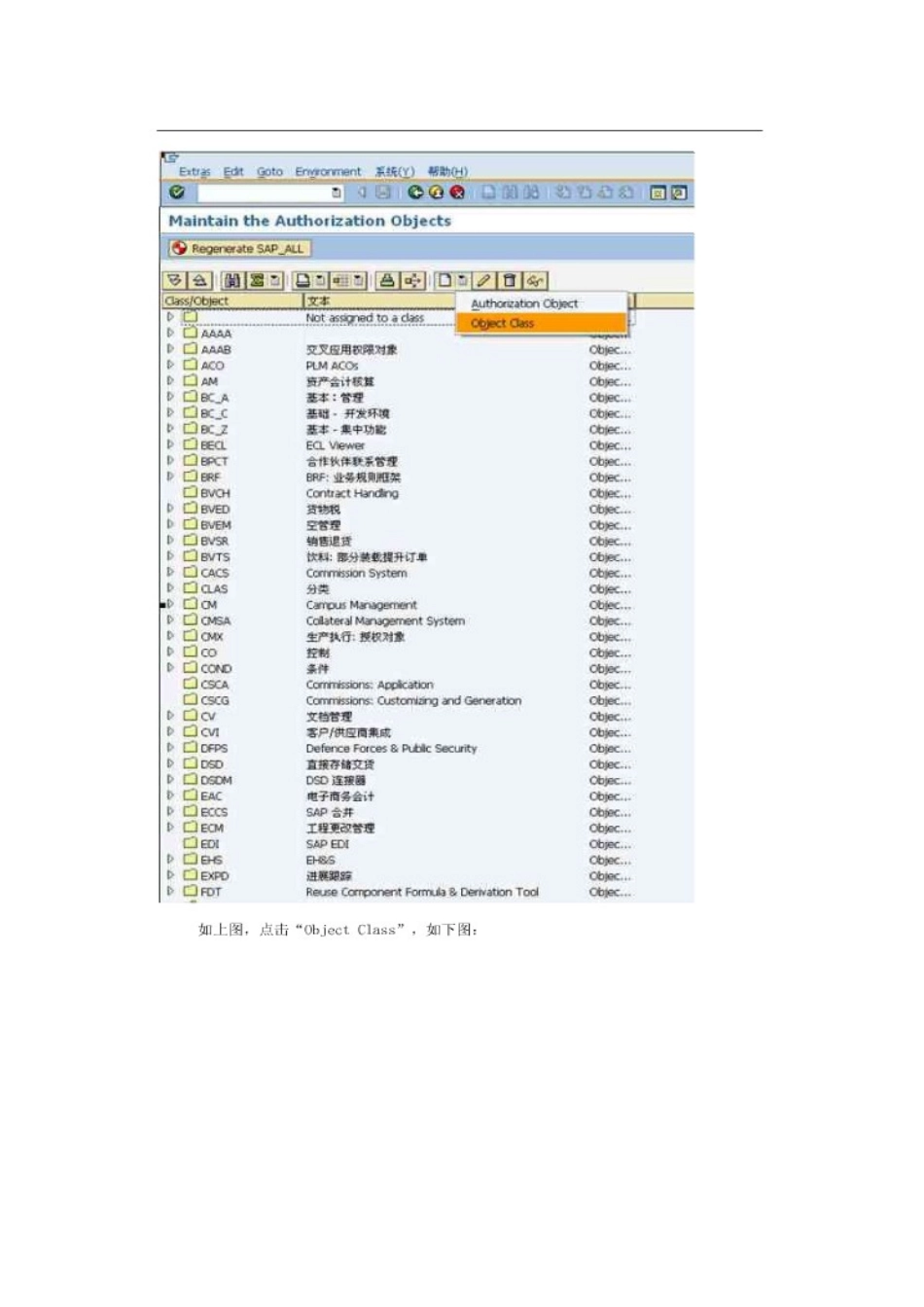Click the Delete trash can icon
This screenshot has height=1307, width=924.
point(509,280)
